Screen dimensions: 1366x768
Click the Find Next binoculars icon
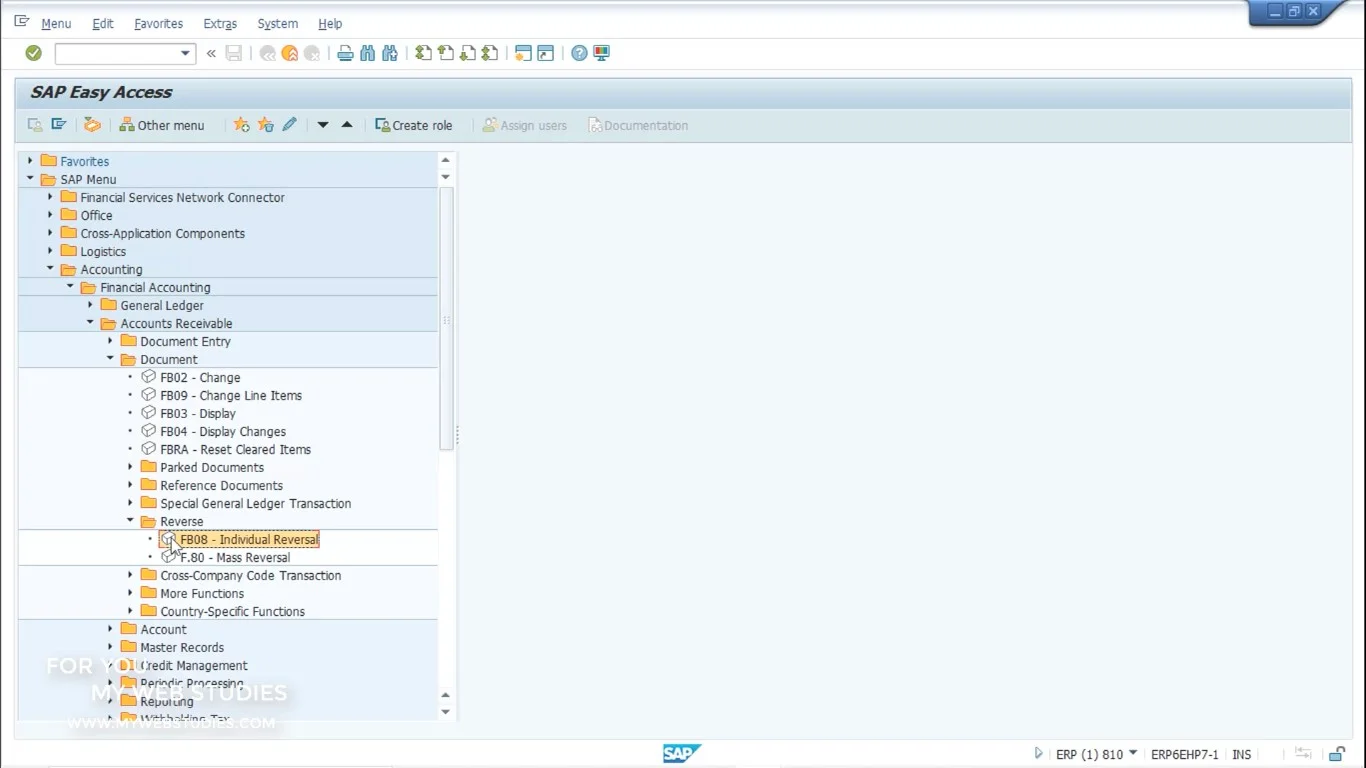(390, 53)
